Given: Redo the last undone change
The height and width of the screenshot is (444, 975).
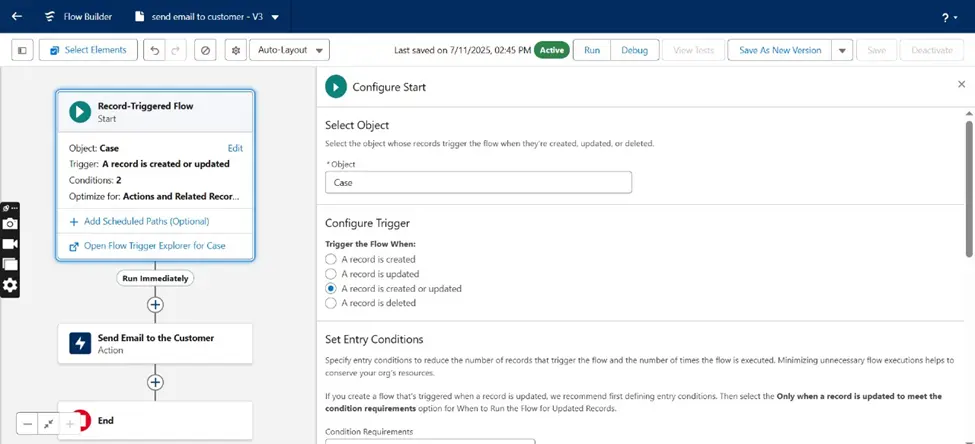Looking at the screenshot, I should [x=175, y=50].
